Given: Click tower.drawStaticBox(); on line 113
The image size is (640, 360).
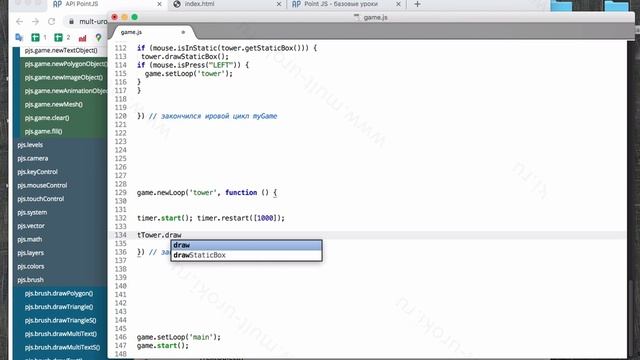Looking at the screenshot, I should (185, 56).
